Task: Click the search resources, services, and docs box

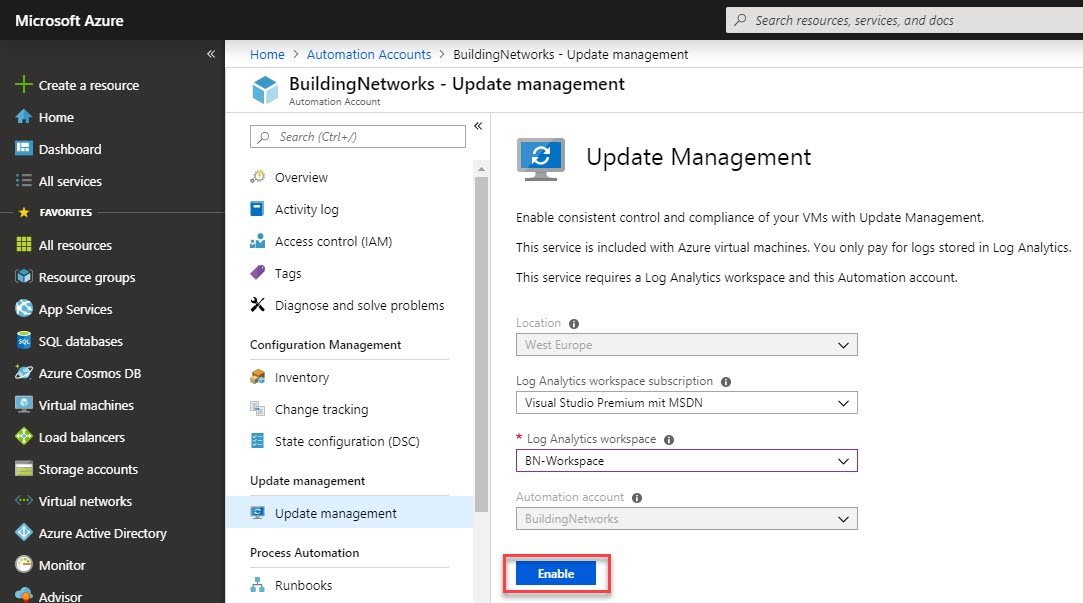Action: (904, 20)
